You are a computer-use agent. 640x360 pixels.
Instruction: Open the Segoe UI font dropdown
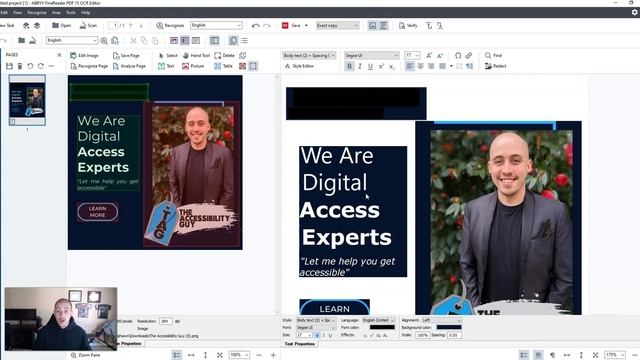tap(371, 55)
